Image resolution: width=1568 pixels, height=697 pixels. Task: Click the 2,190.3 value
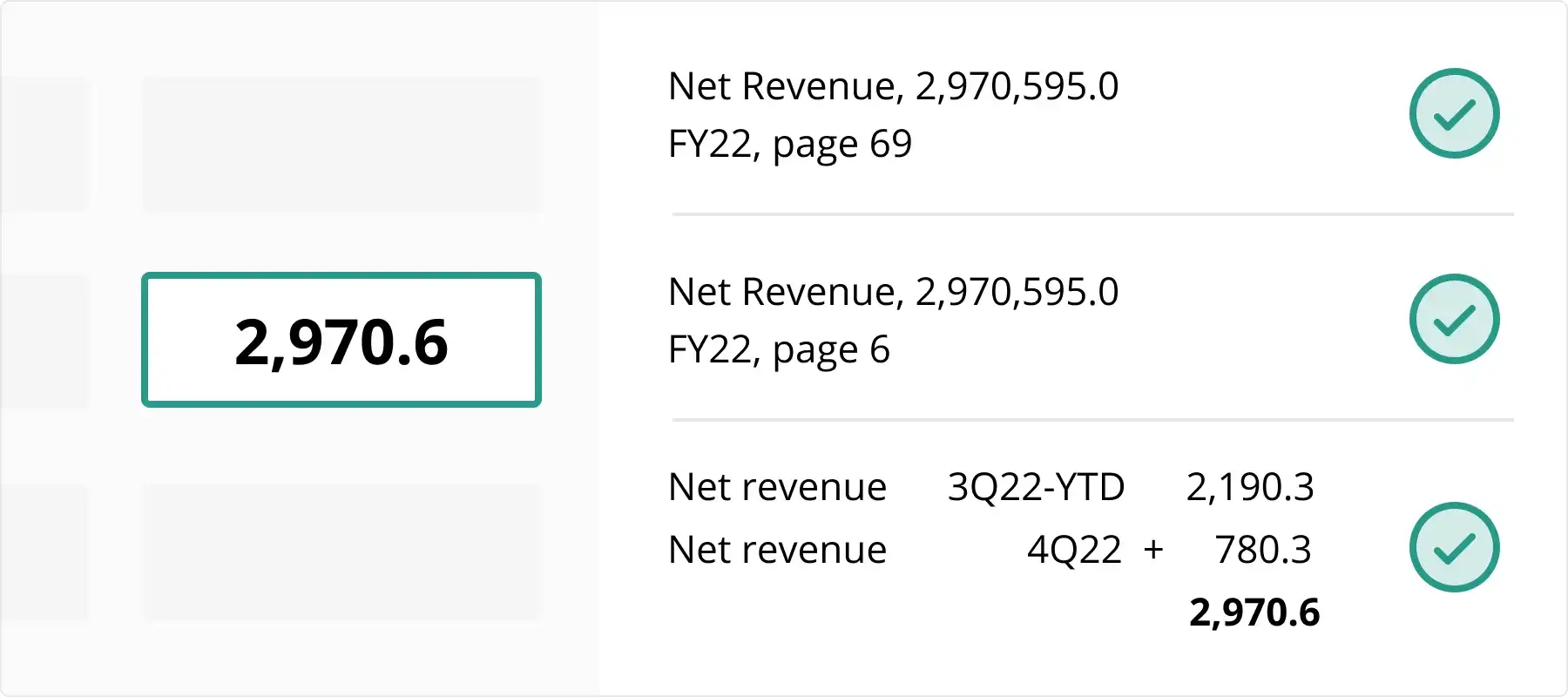pos(1249,487)
